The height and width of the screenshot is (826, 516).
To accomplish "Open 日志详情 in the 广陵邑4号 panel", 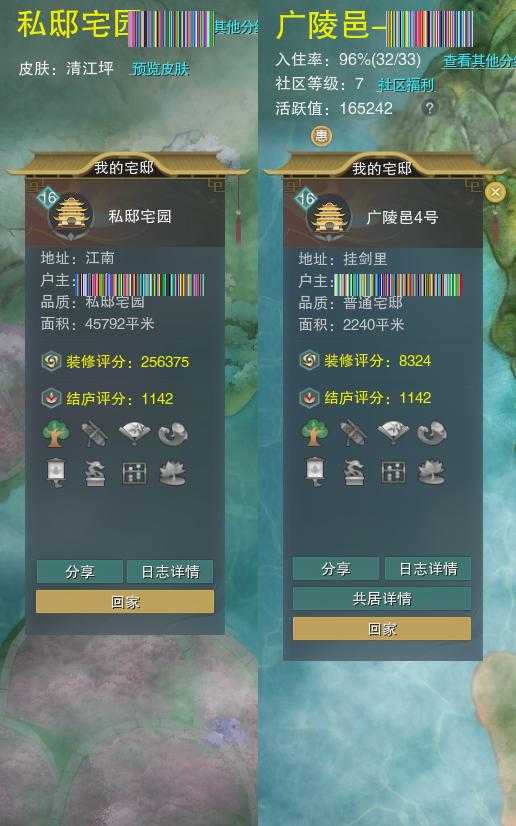I will pyautogui.click(x=428, y=569).
